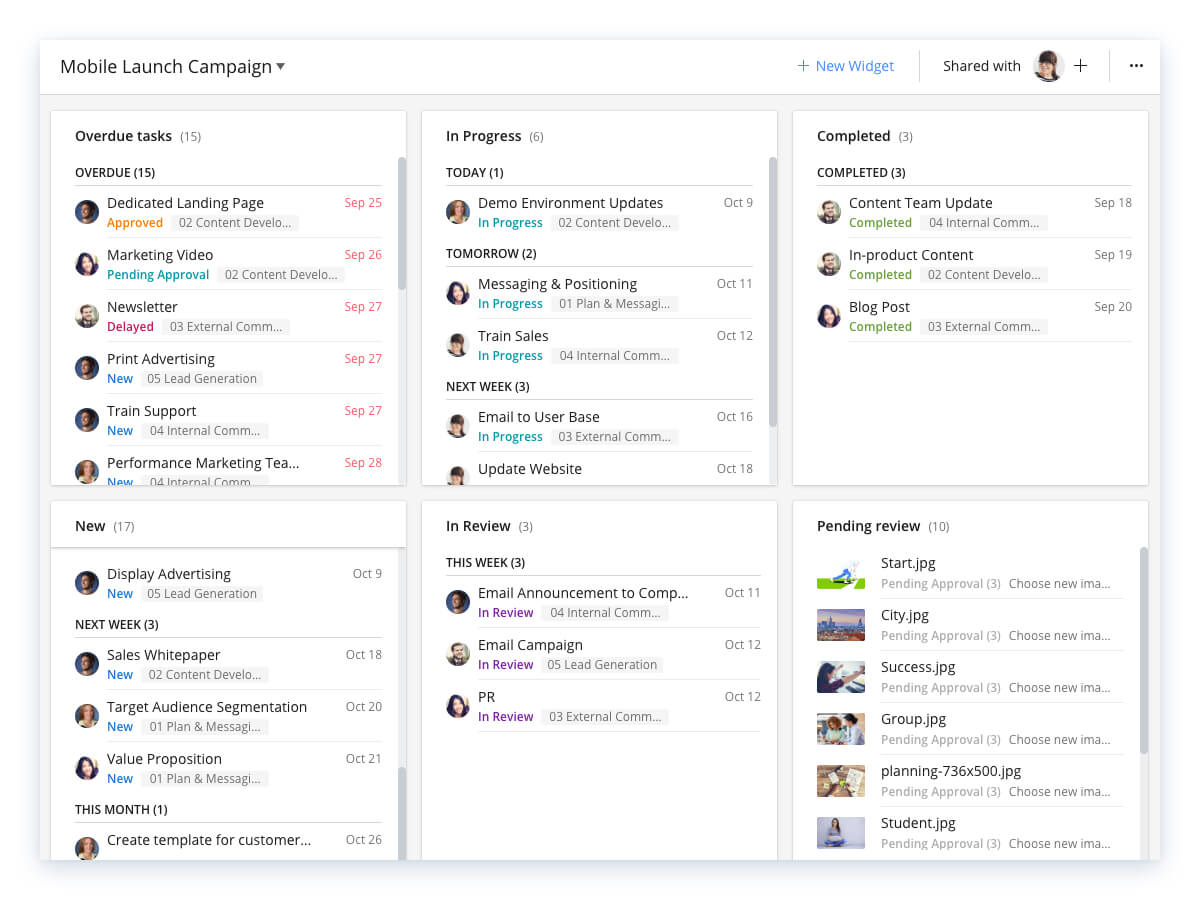Open the three-dot more options menu
Viewport: 1200px width, 900px height.
[1136, 66]
